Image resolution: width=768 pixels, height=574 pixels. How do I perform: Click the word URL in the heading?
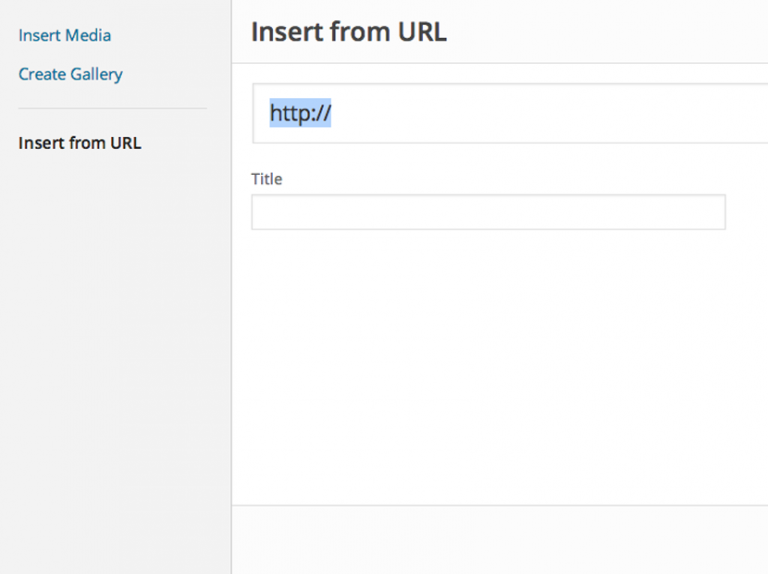click(x=422, y=32)
